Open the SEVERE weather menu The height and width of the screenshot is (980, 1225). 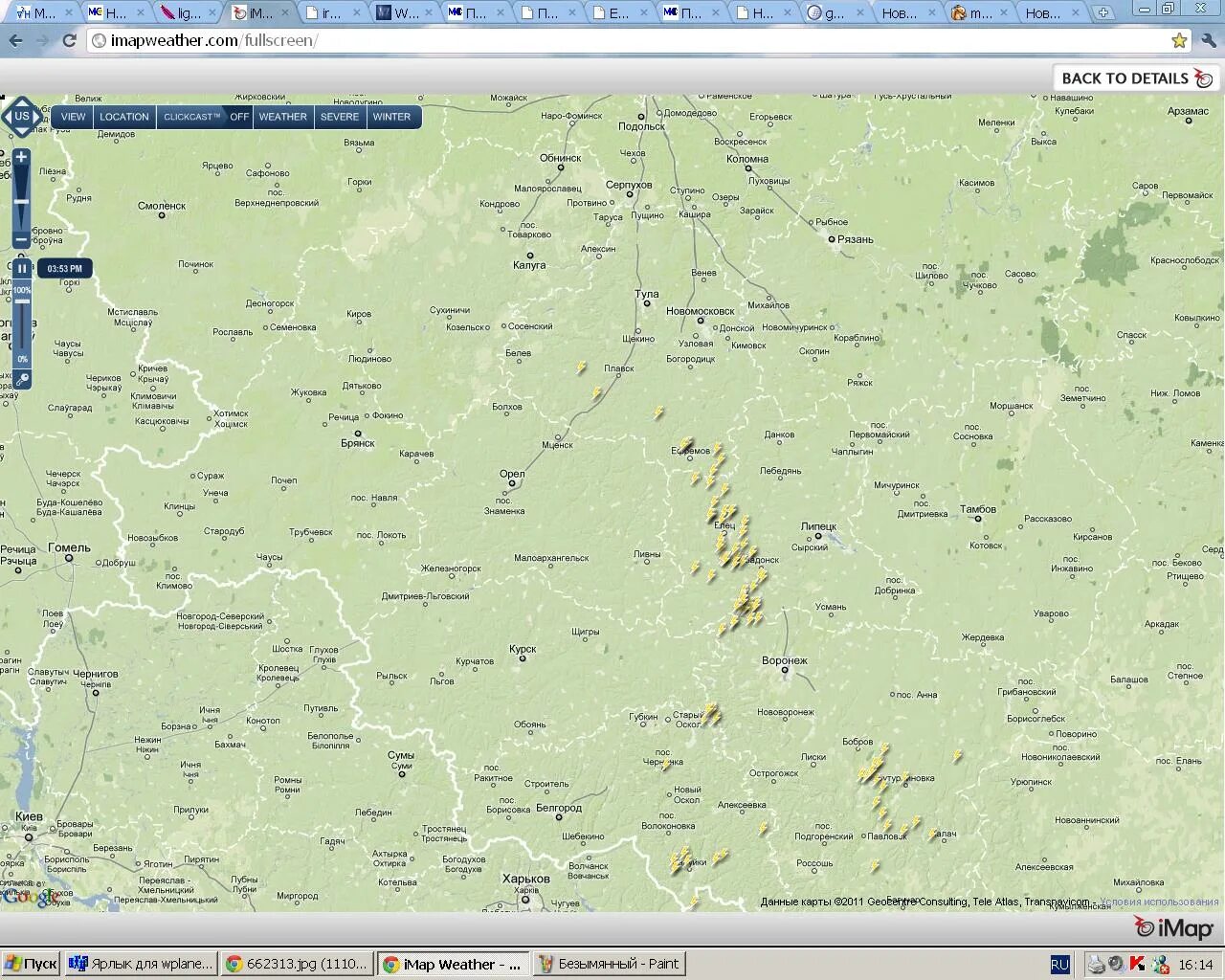coord(340,117)
